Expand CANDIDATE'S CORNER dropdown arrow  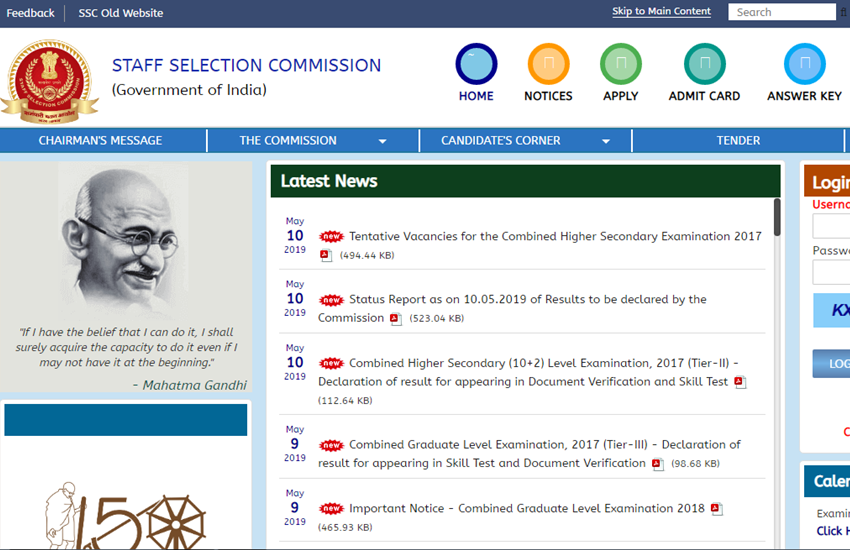coord(606,141)
